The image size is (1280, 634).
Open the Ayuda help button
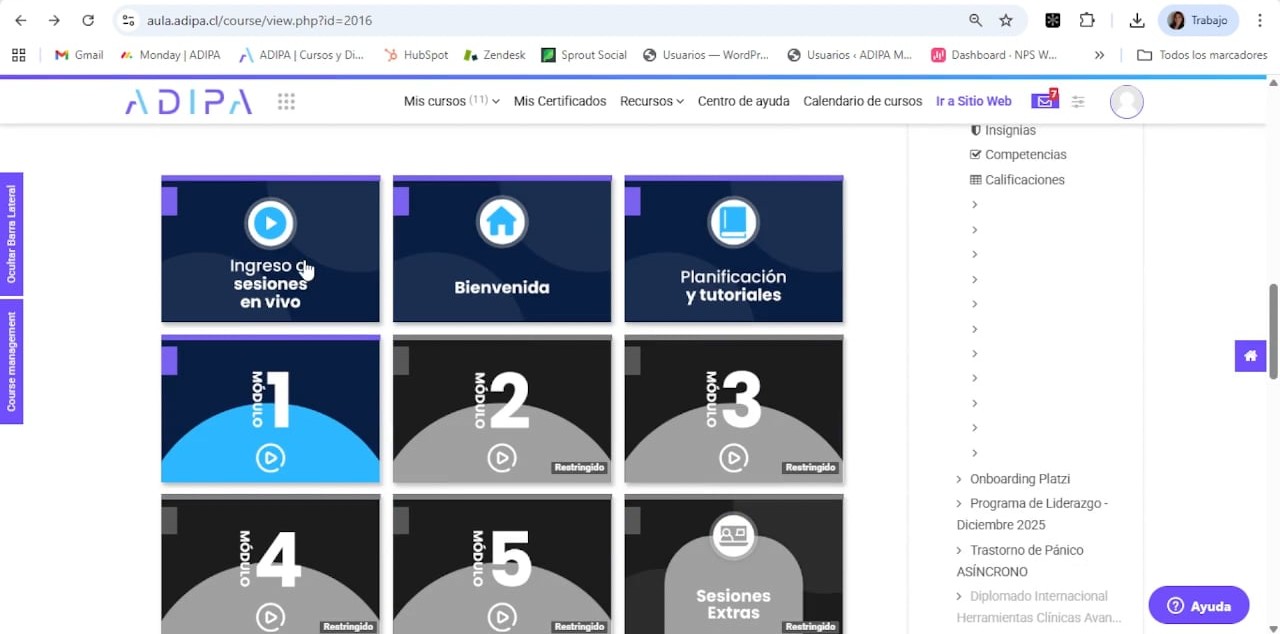tap(1199, 606)
